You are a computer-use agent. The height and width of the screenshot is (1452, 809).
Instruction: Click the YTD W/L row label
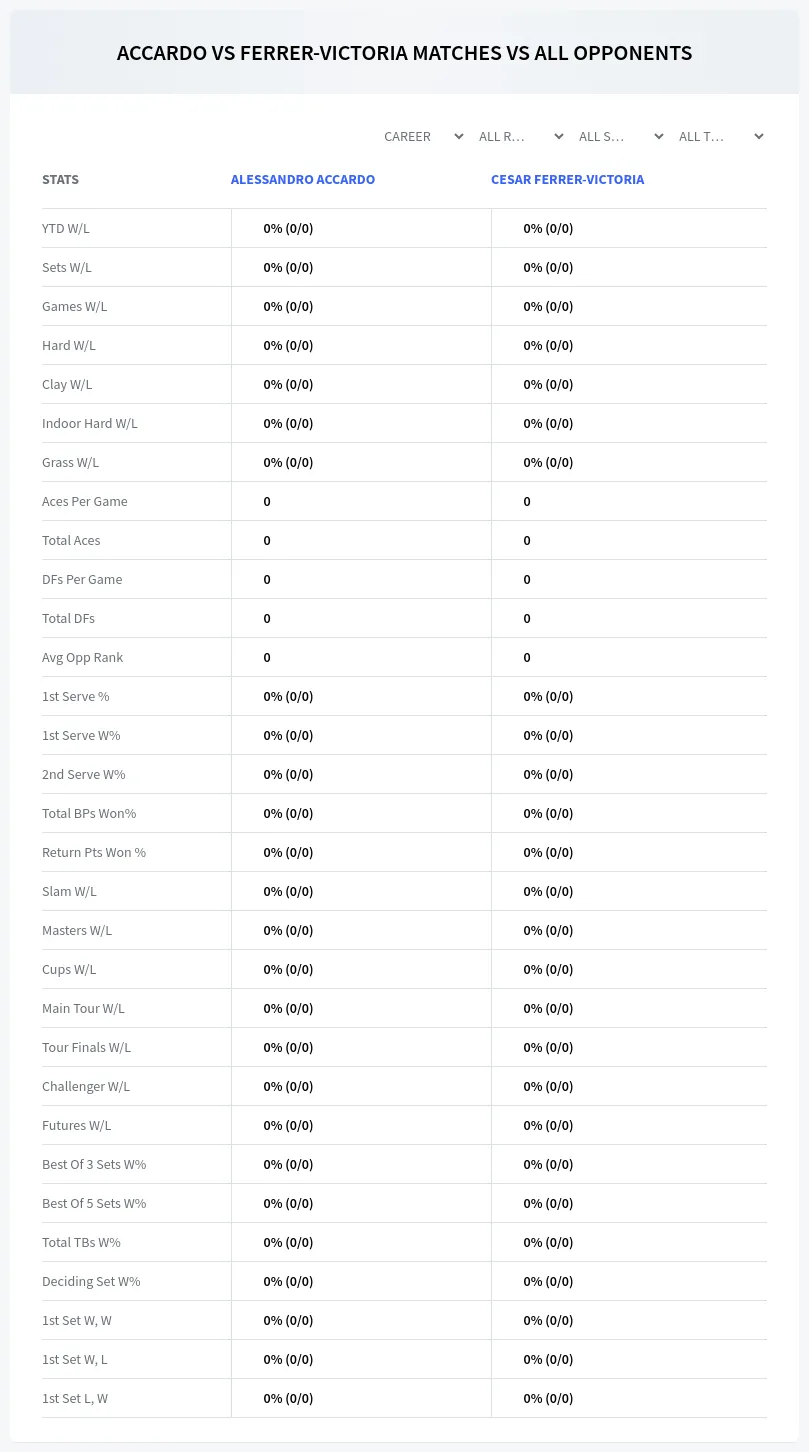point(66,228)
